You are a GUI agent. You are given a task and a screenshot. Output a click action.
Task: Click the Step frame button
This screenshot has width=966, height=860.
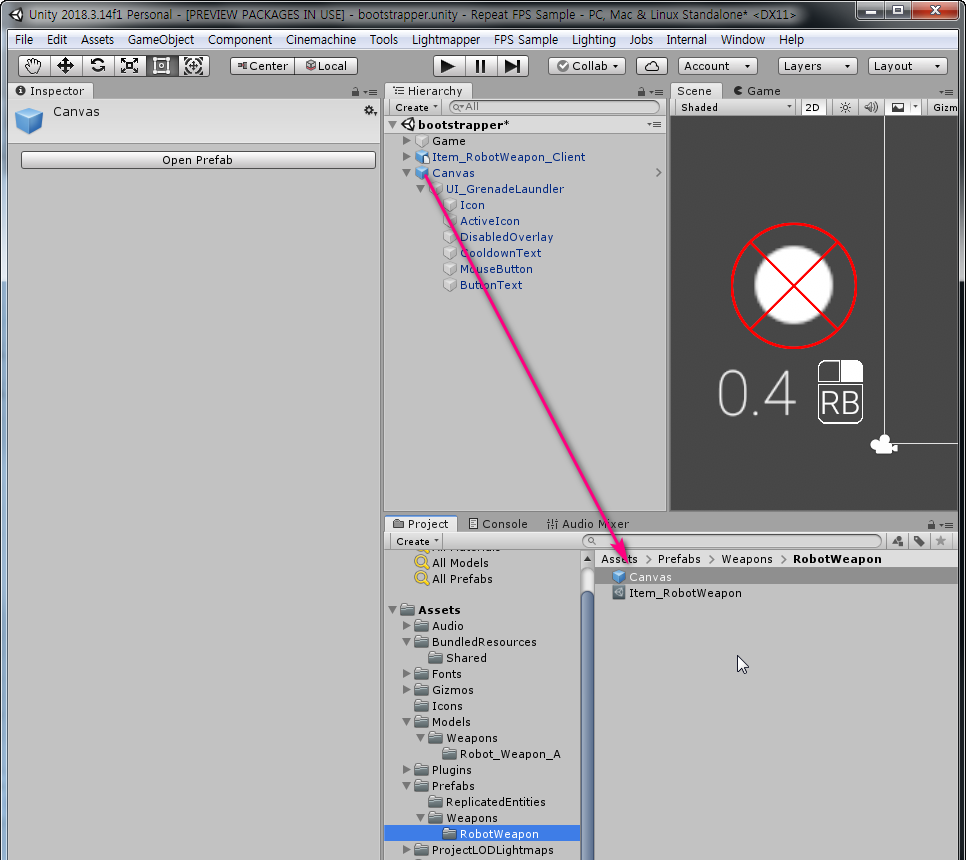pyautogui.click(x=513, y=66)
